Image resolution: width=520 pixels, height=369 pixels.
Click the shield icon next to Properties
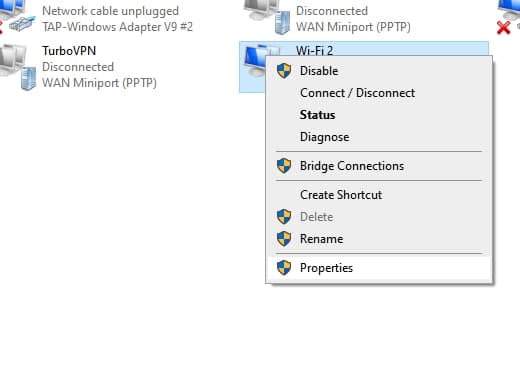(284, 268)
